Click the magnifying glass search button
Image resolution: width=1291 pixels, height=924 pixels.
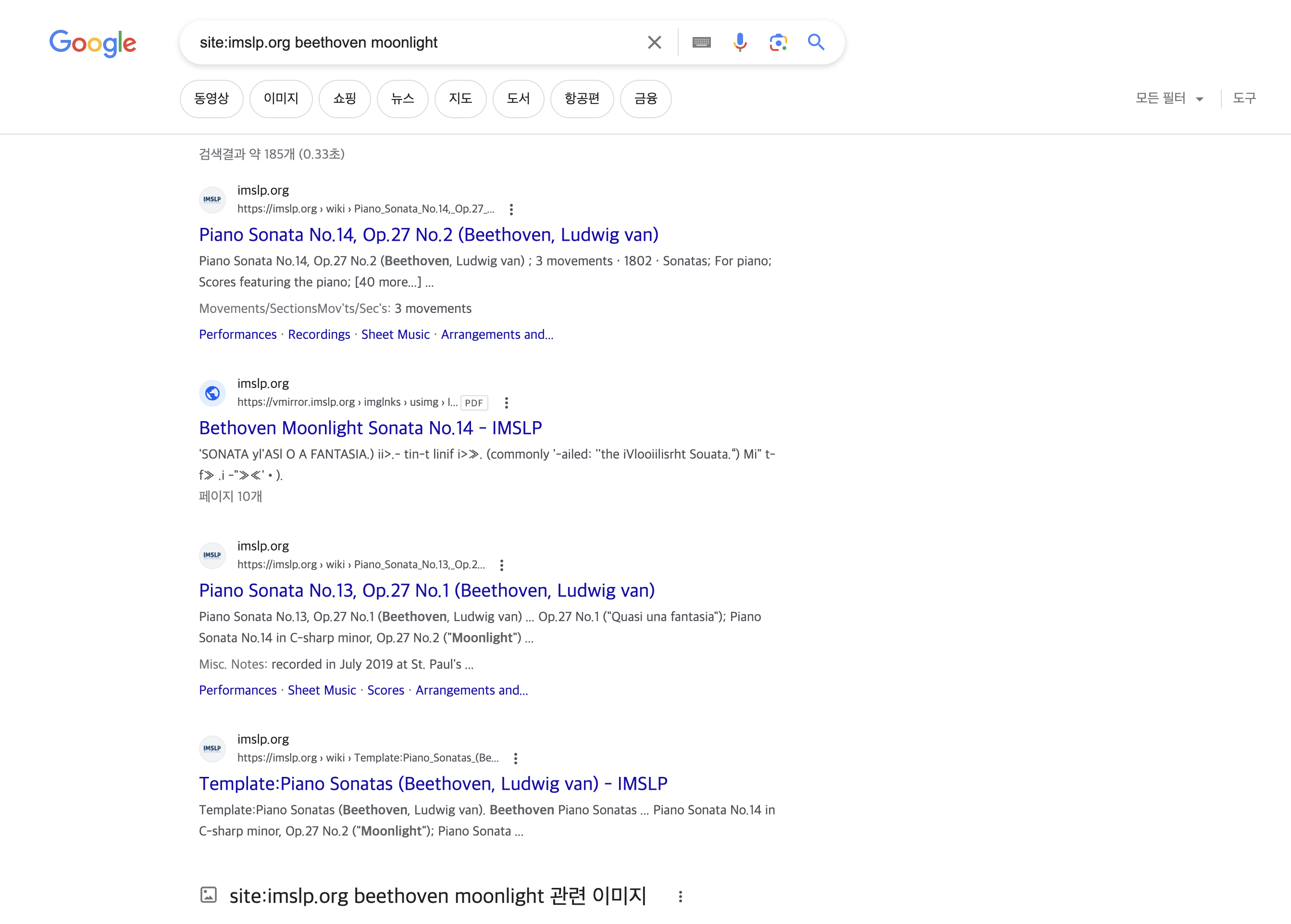tap(816, 42)
